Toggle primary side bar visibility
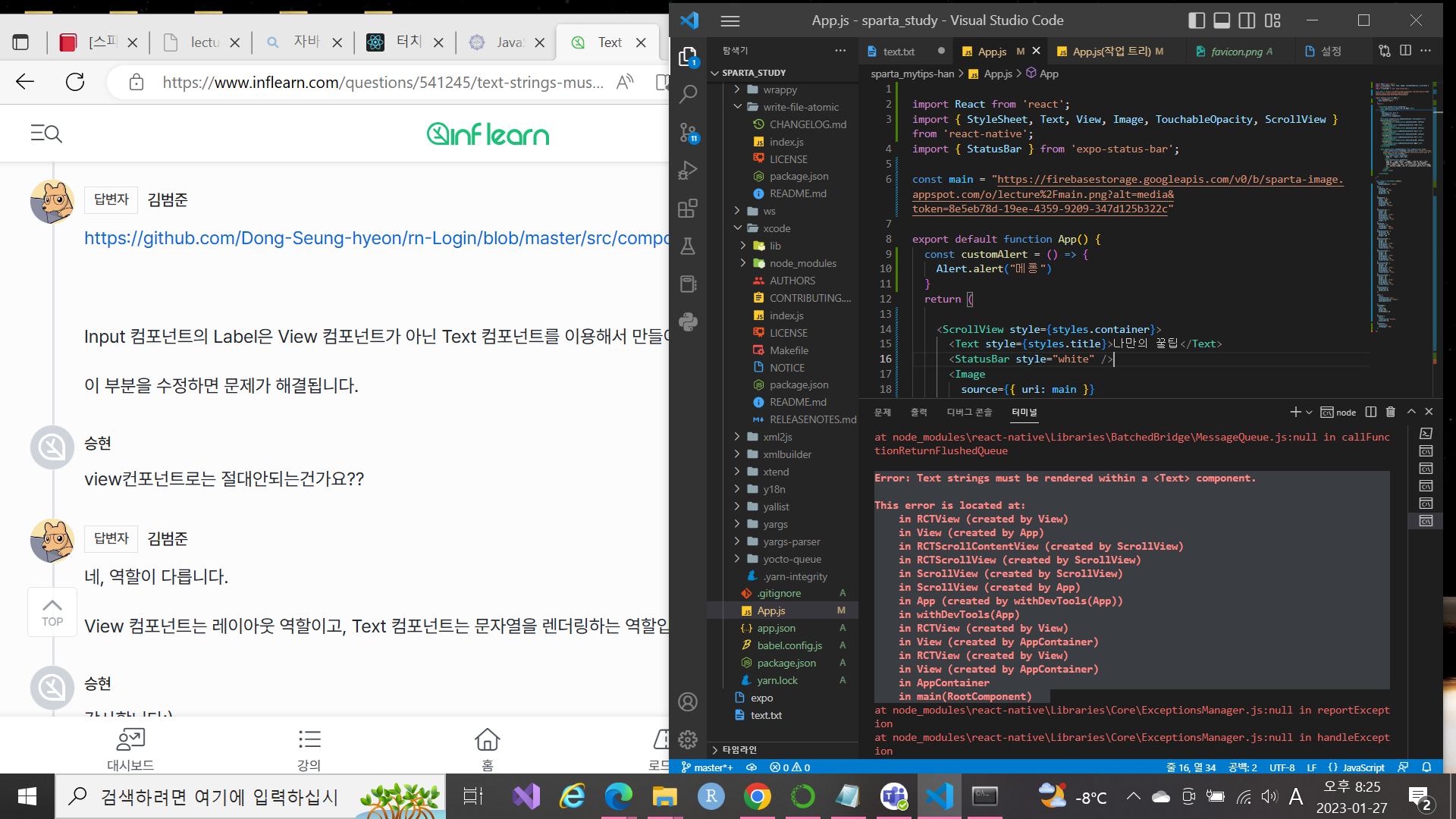 pyautogui.click(x=1197, y=20)
